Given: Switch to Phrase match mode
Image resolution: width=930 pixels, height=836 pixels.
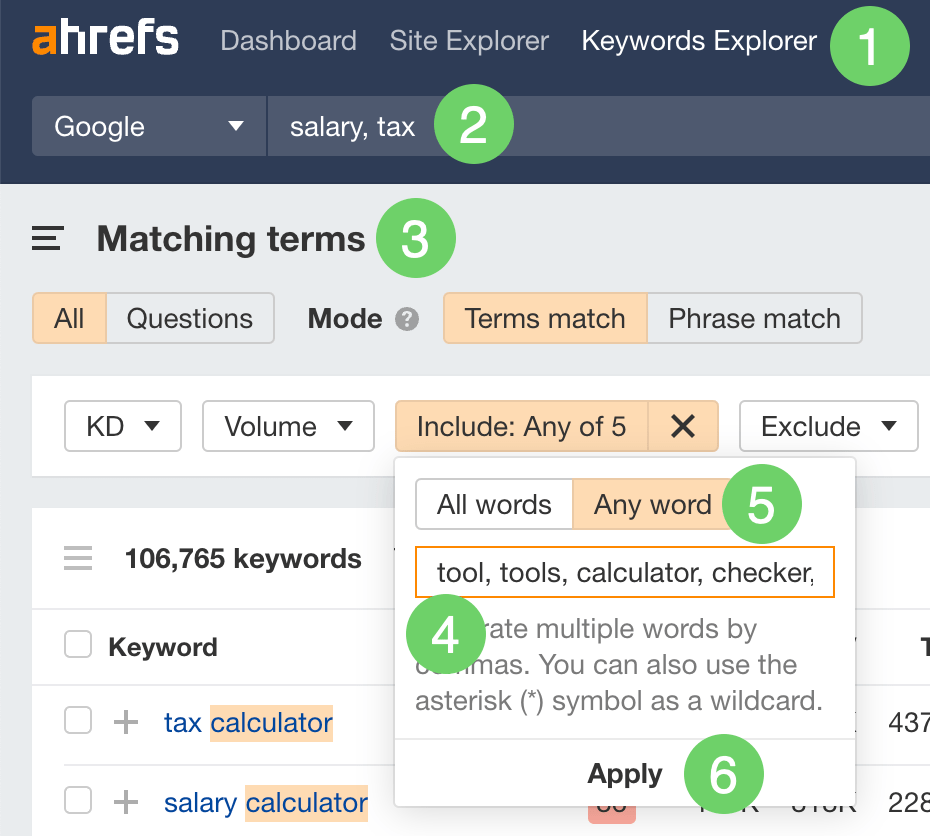Looking at the screenshot, I should (754, 318).
